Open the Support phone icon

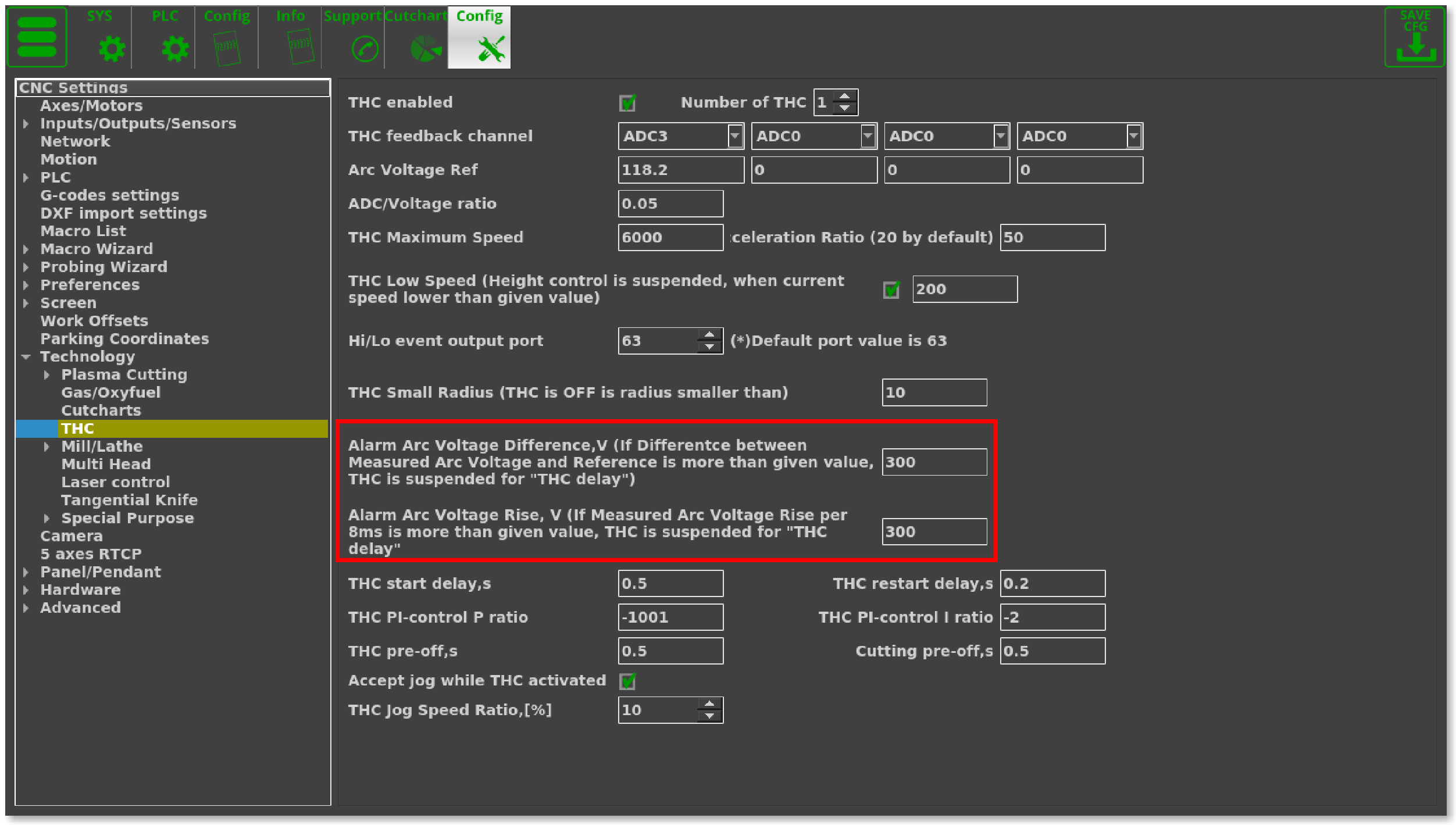coord(365,49)
